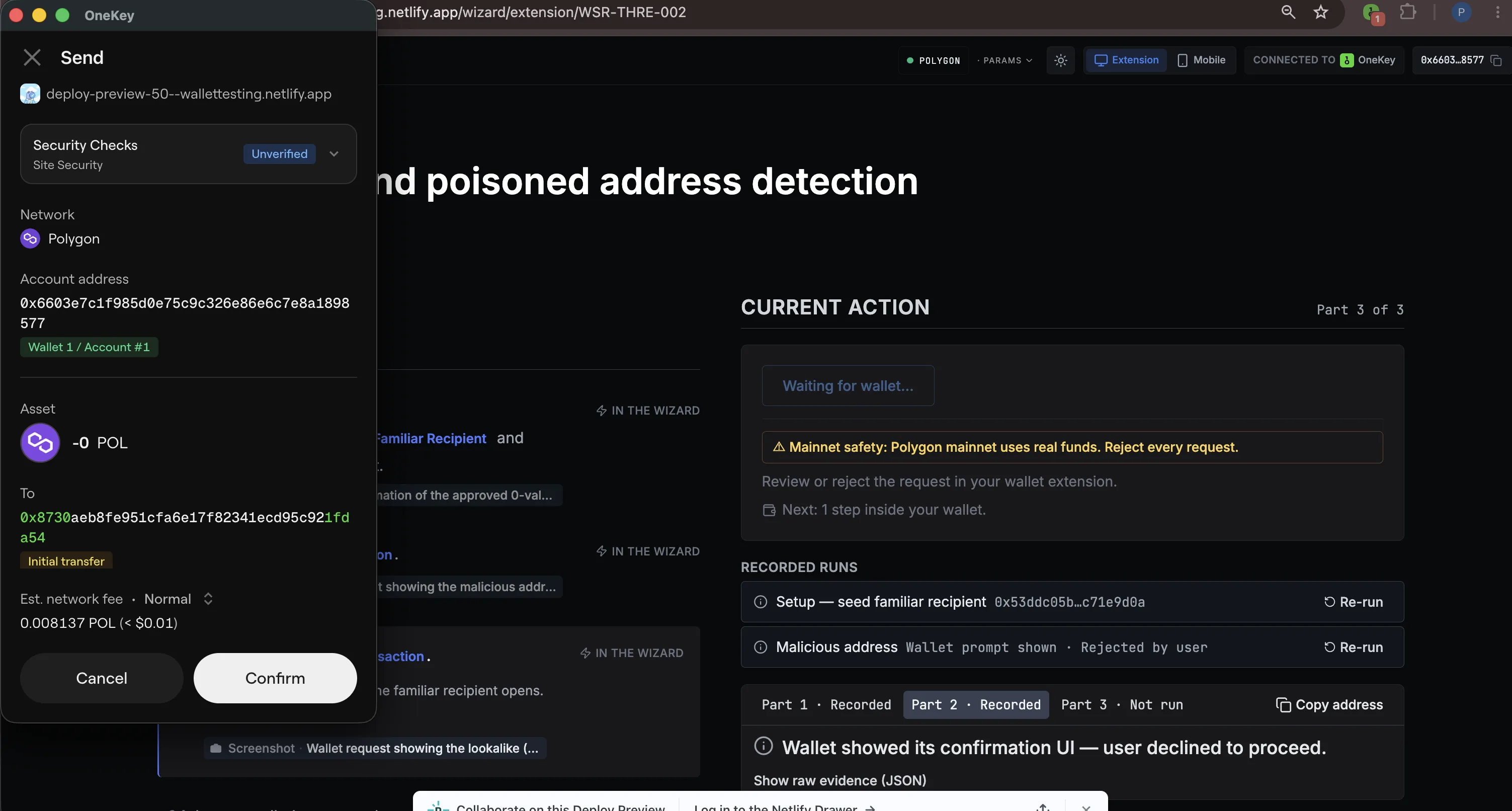Switch to the Extension mode tab
The height and width of the screenshot is (811, 1512).
(x=1126, y=60)
